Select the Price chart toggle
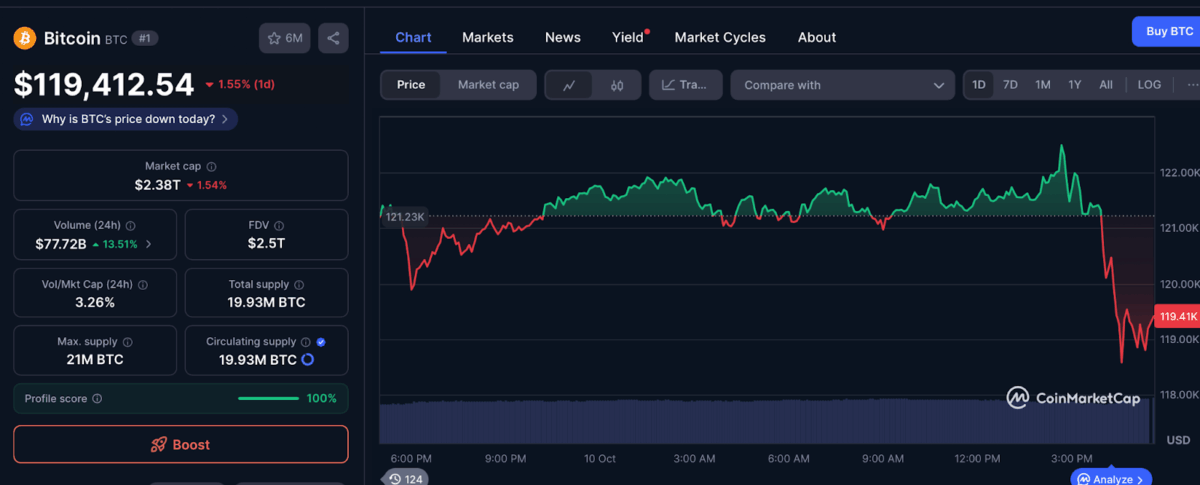This screenshot has width=1200, height=485. (x=411, y=85)
